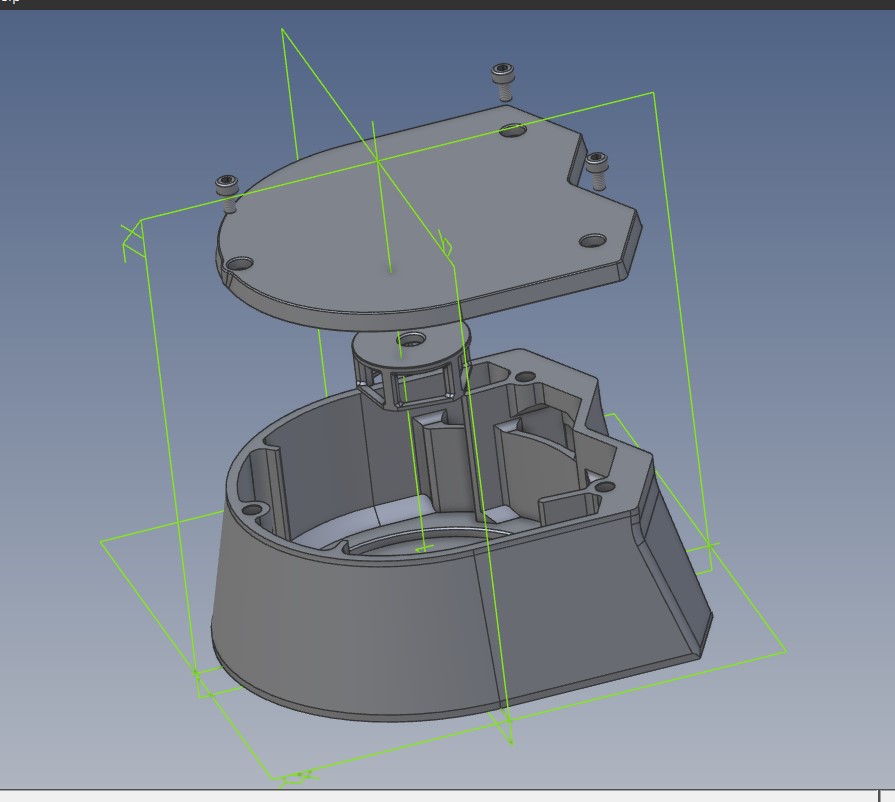This screenshot has width=895, height=802.
Task: Select the screw at the lid's left rounded edge
Action: coord(227,193)
